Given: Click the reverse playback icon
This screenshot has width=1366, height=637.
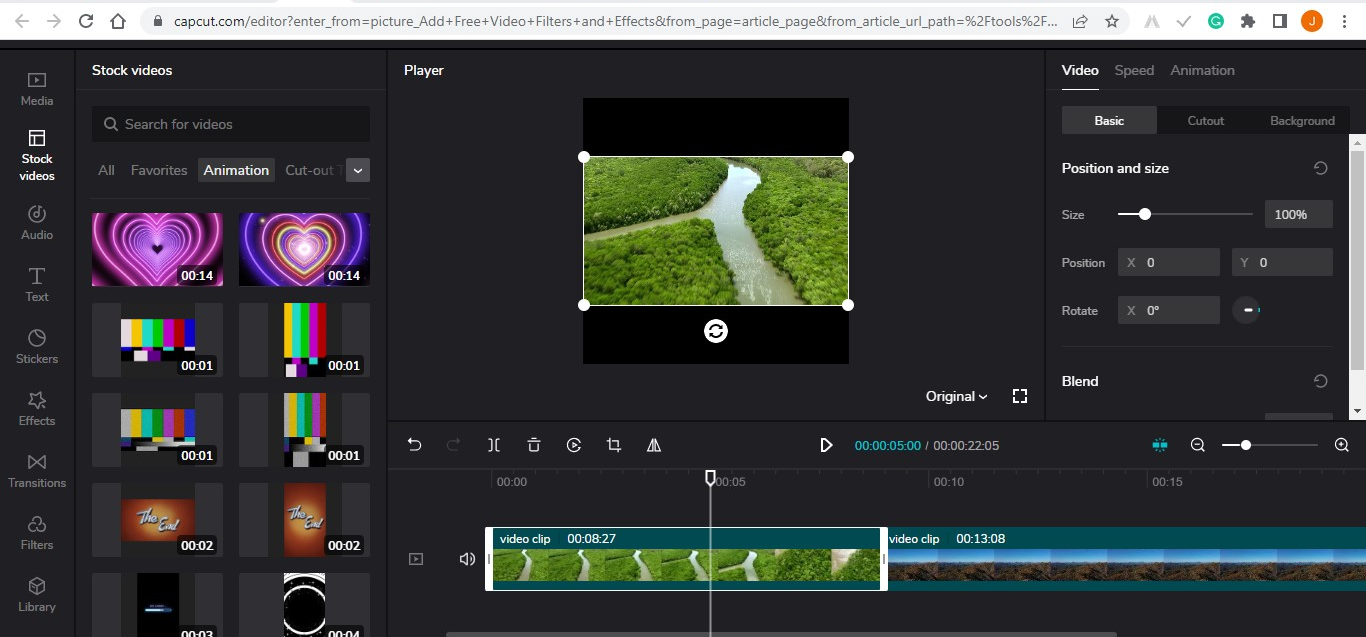Looking at the screenshot, I should [x=574, y=445].
